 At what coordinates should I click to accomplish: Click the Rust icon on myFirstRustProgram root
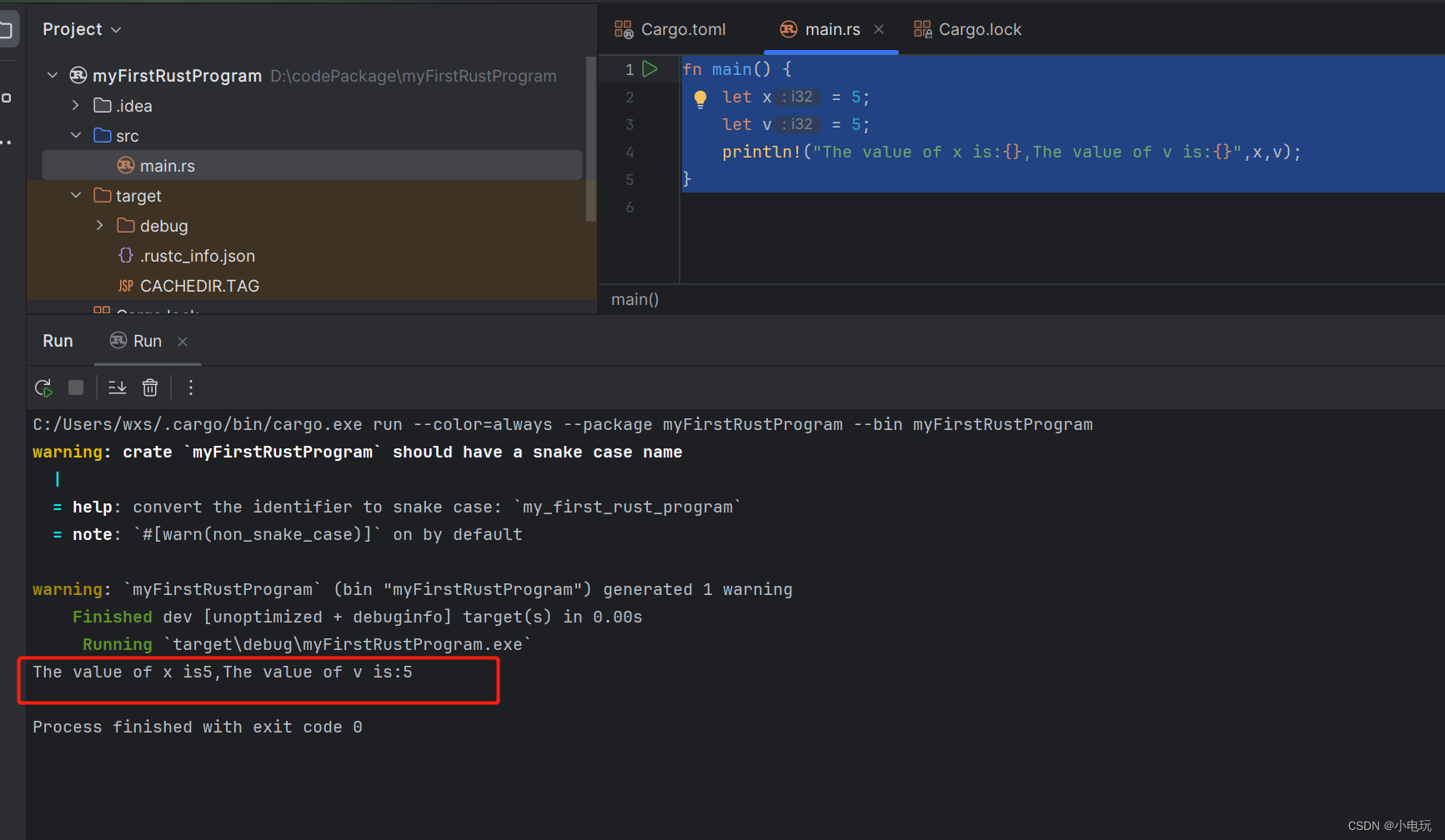tap(78, 75)
